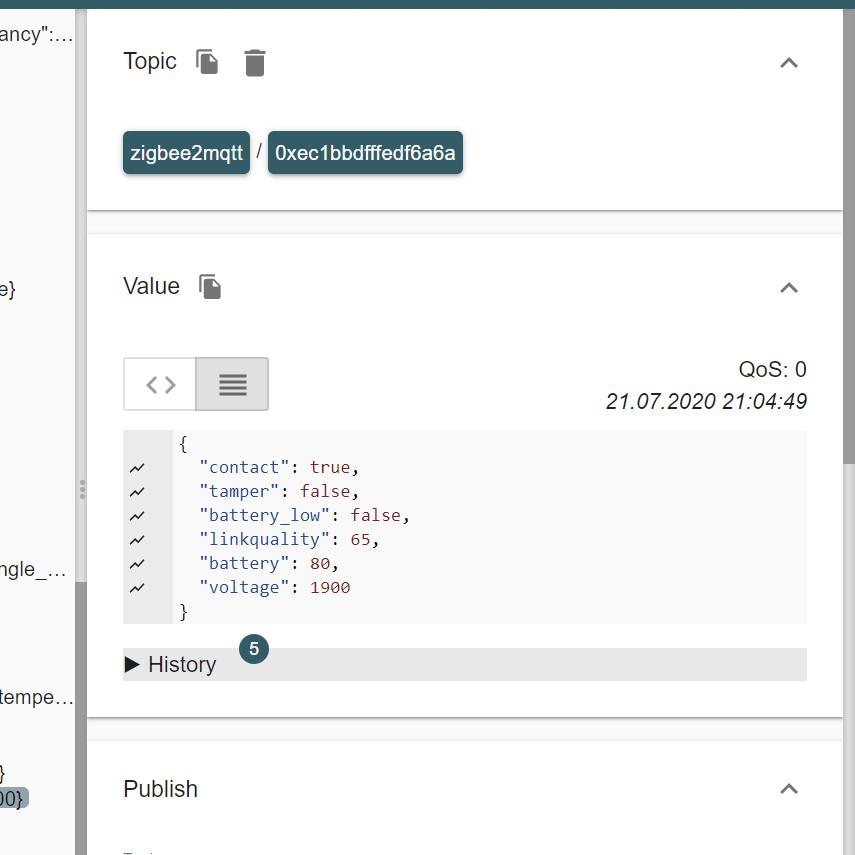Click the panel splitter handle
Image resolution: width=855 pixels, height=855 pixels.
pyautogui.click(x=82, y=490)
